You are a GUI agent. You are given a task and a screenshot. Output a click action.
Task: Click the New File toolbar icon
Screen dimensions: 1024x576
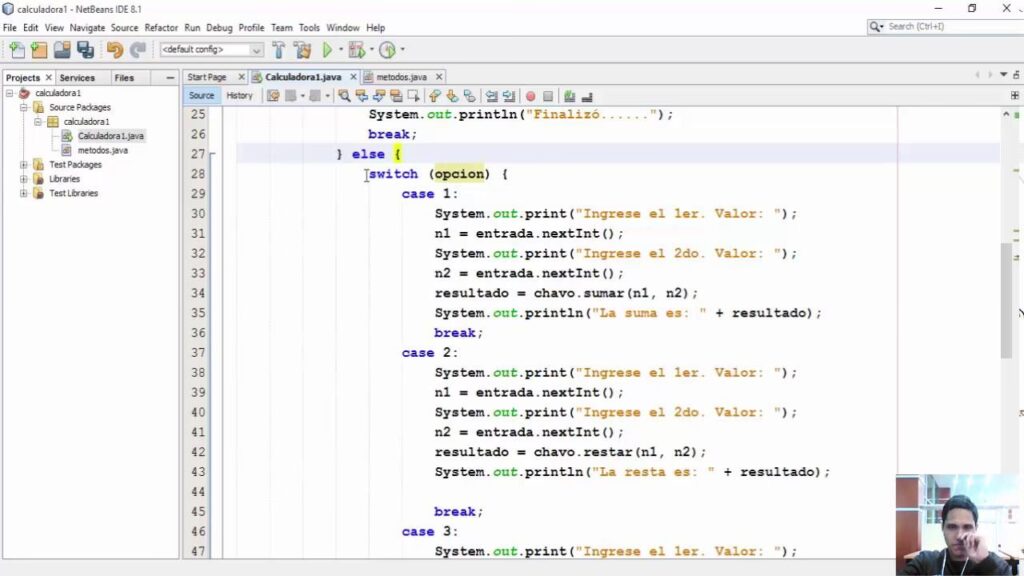(16, 50)
